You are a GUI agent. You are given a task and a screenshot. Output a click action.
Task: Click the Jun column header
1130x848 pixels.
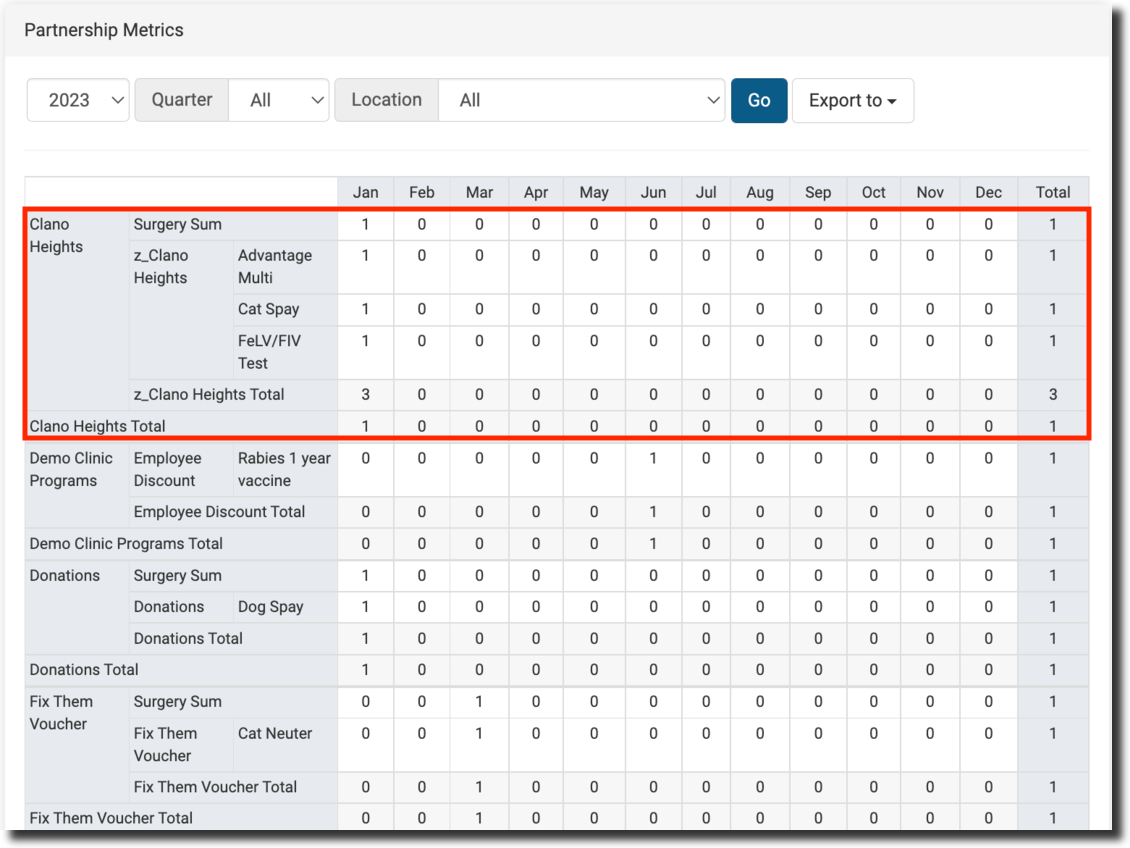[x=652, y=192]
